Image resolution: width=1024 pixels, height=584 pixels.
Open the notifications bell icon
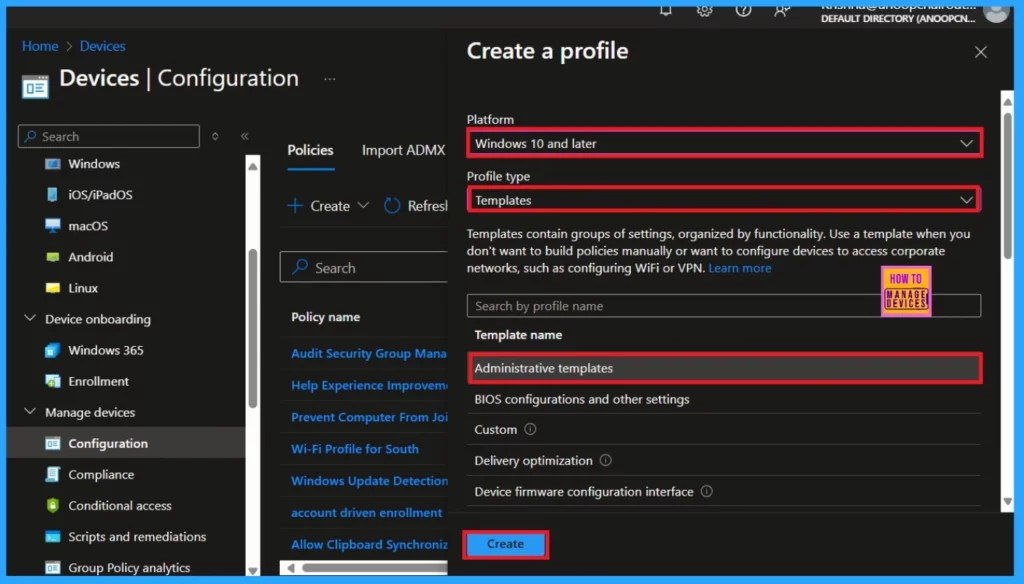click(x=665, y=10)
